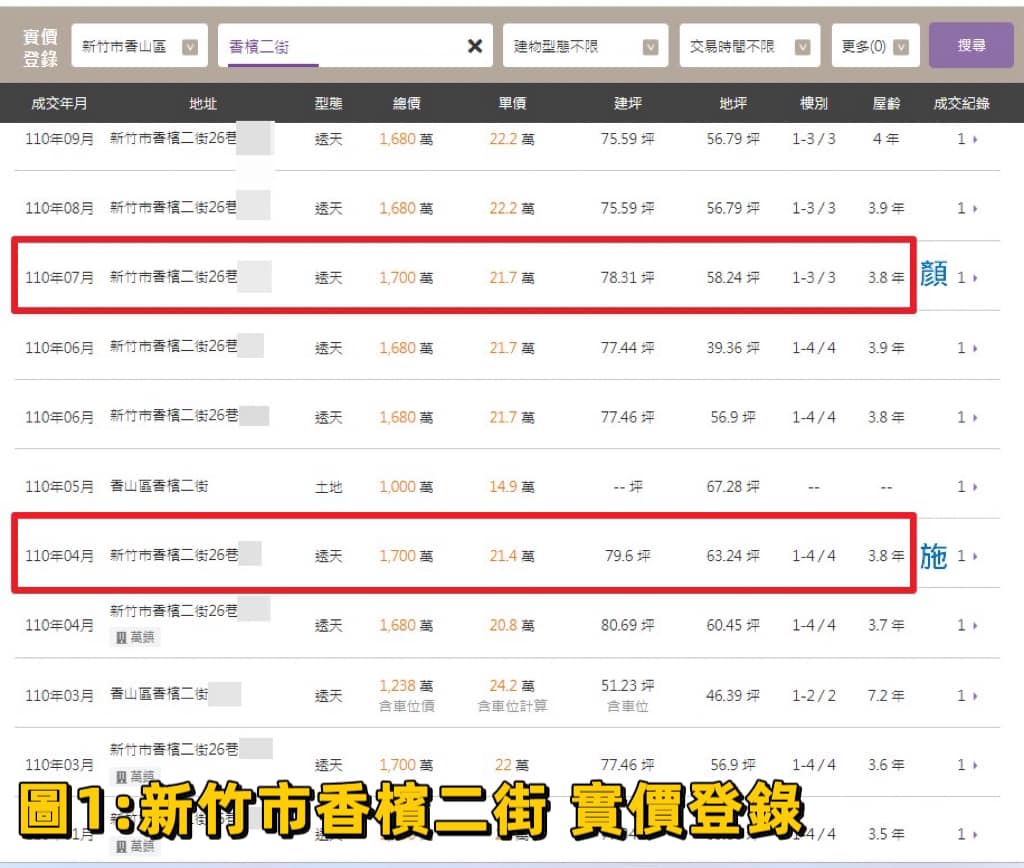Expand the 成交紀錄 on the highlighted 110年07月 row

pyautogui.click(x=965, y=276)
